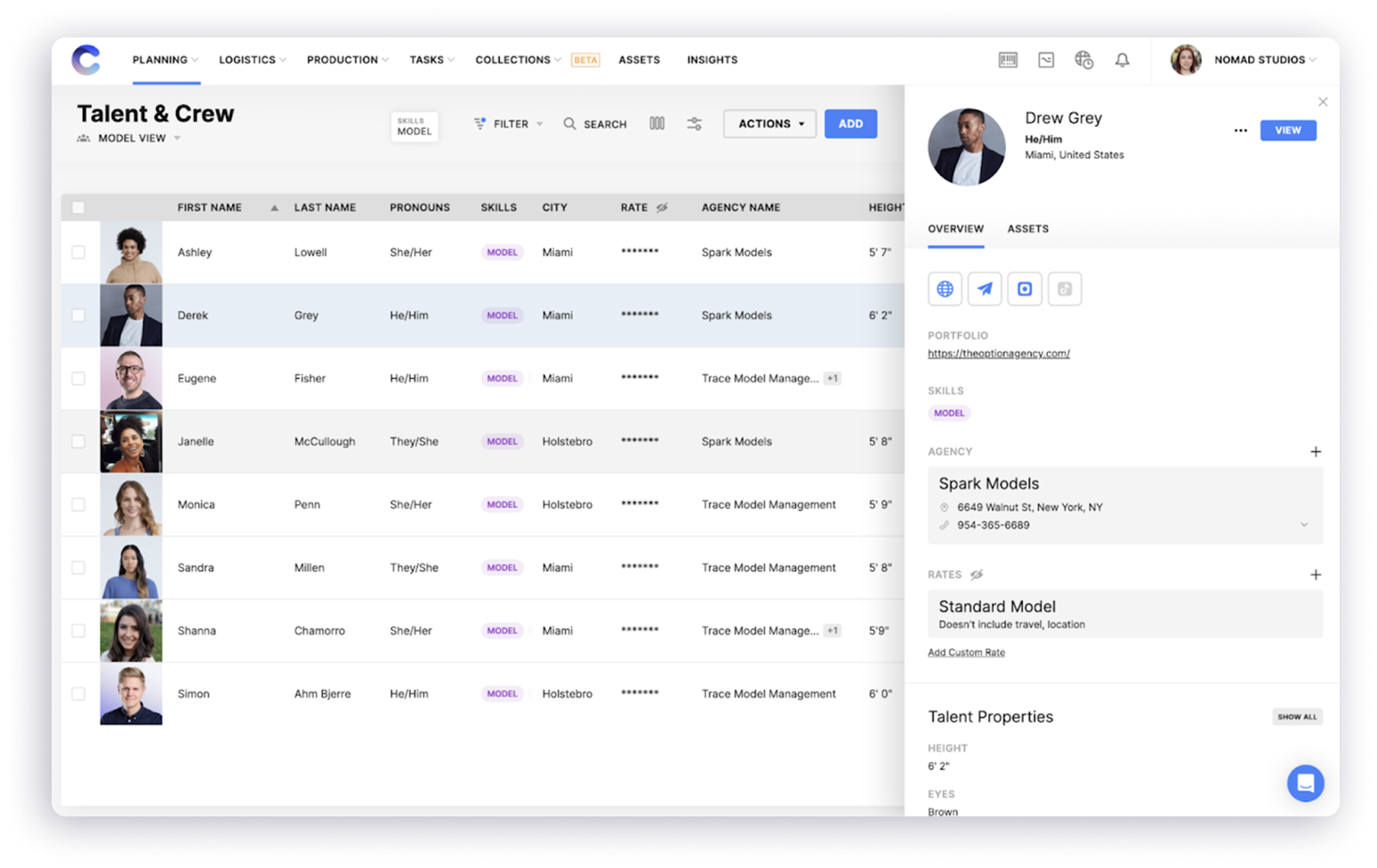Switch to the Overview tab
The image size is (1377, 868).
click(955, 229)
